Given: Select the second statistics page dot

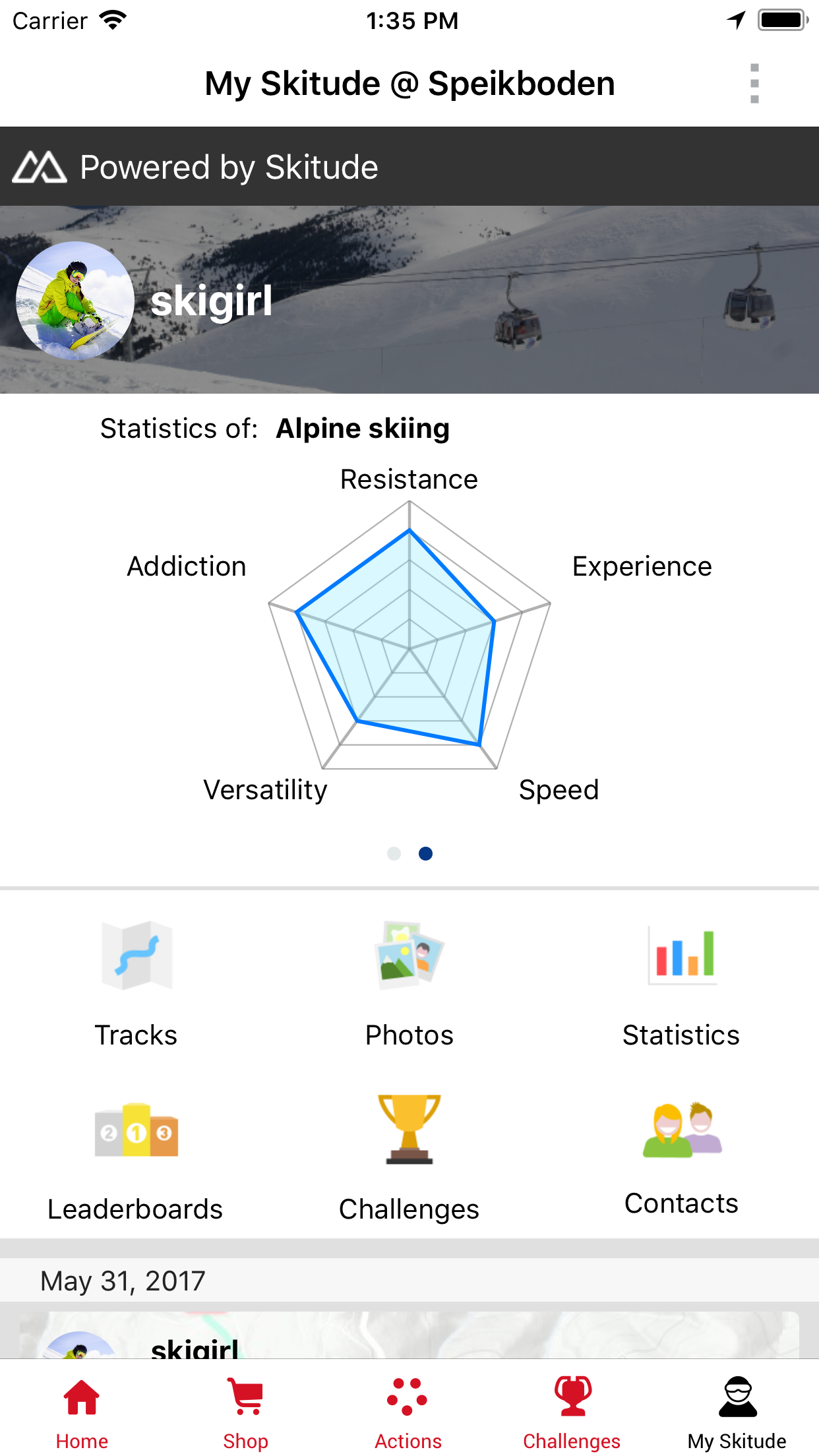Looking at the screenshot, I should [426, 854].
